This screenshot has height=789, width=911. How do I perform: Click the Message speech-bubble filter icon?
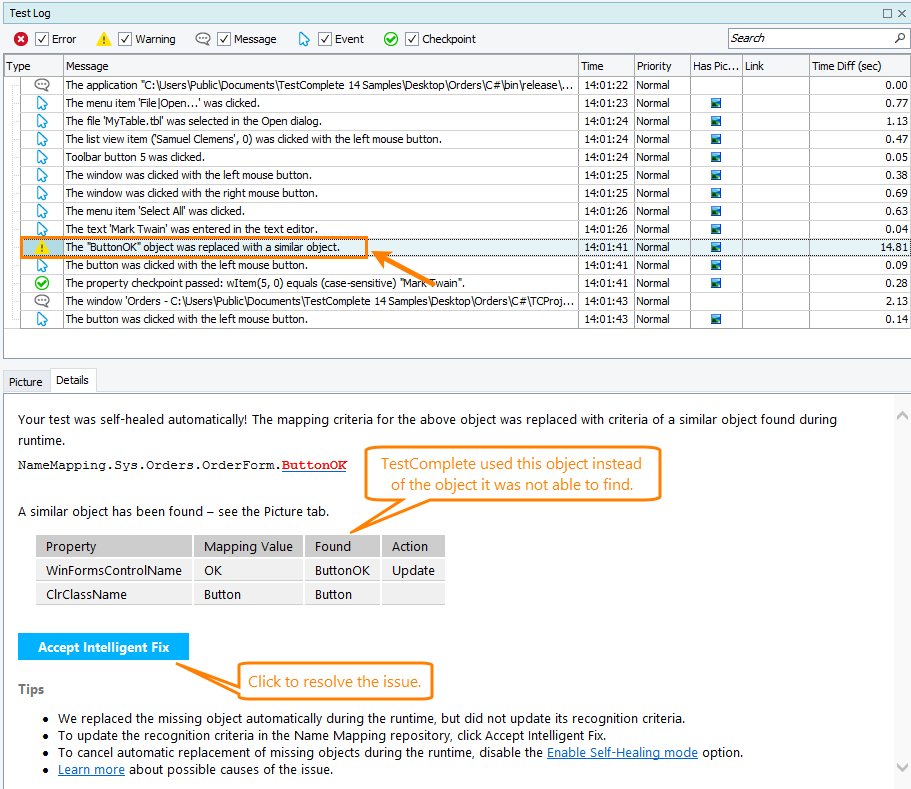tap(203, 38)
